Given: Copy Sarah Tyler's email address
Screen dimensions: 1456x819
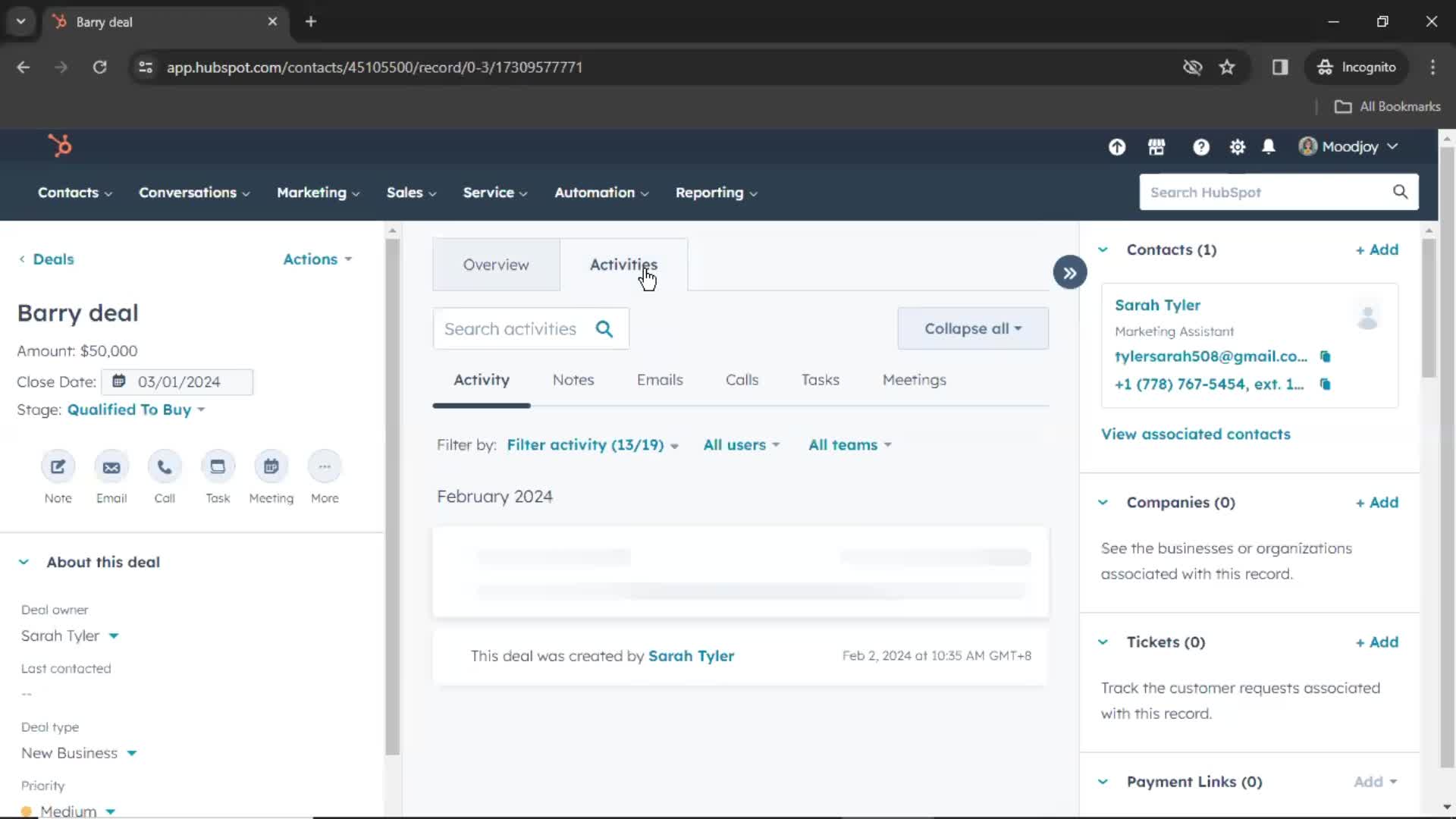Looking at the screenshot, I should pos(1326,356).
